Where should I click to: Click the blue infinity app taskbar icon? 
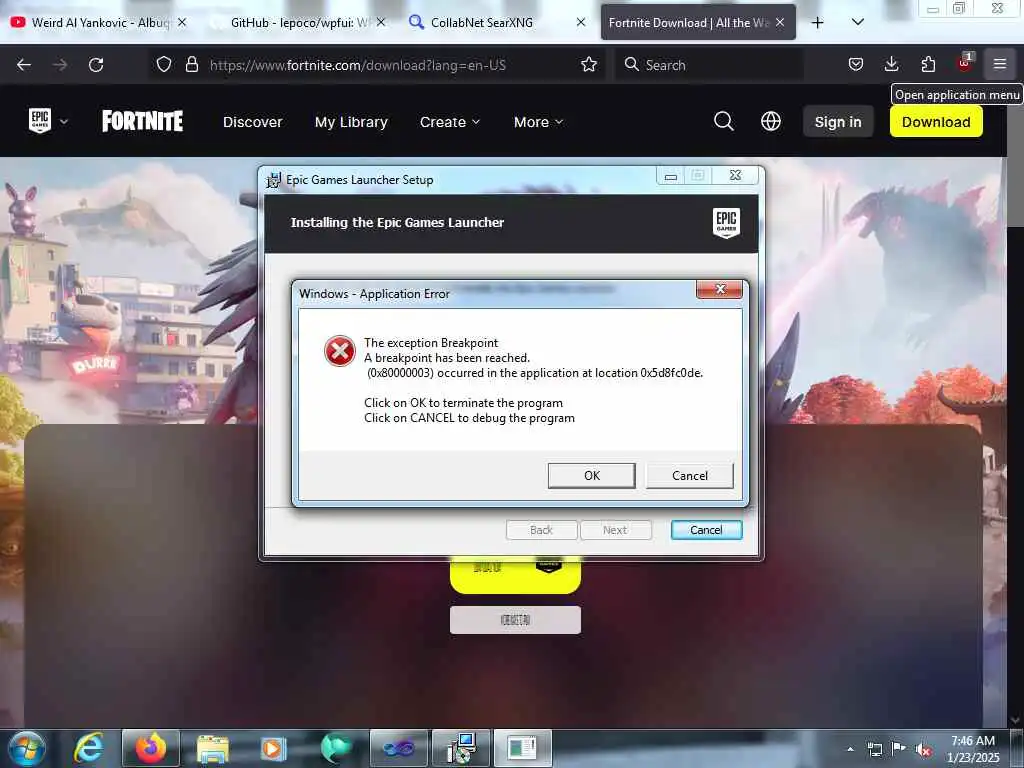(x=398, y=748)
